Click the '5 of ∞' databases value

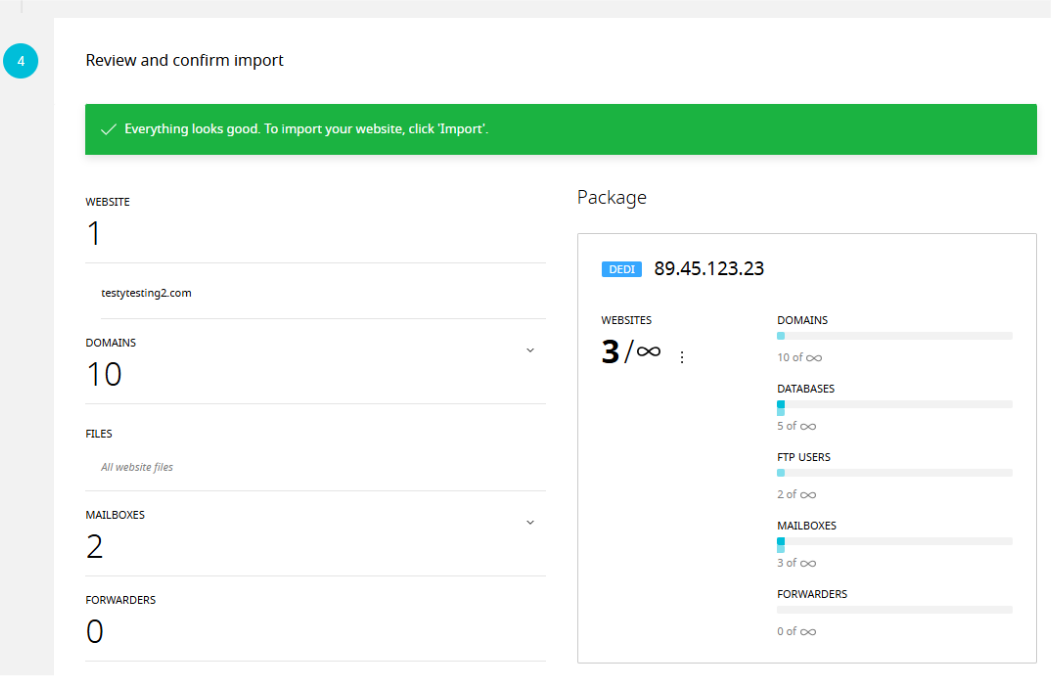(796, 426)
